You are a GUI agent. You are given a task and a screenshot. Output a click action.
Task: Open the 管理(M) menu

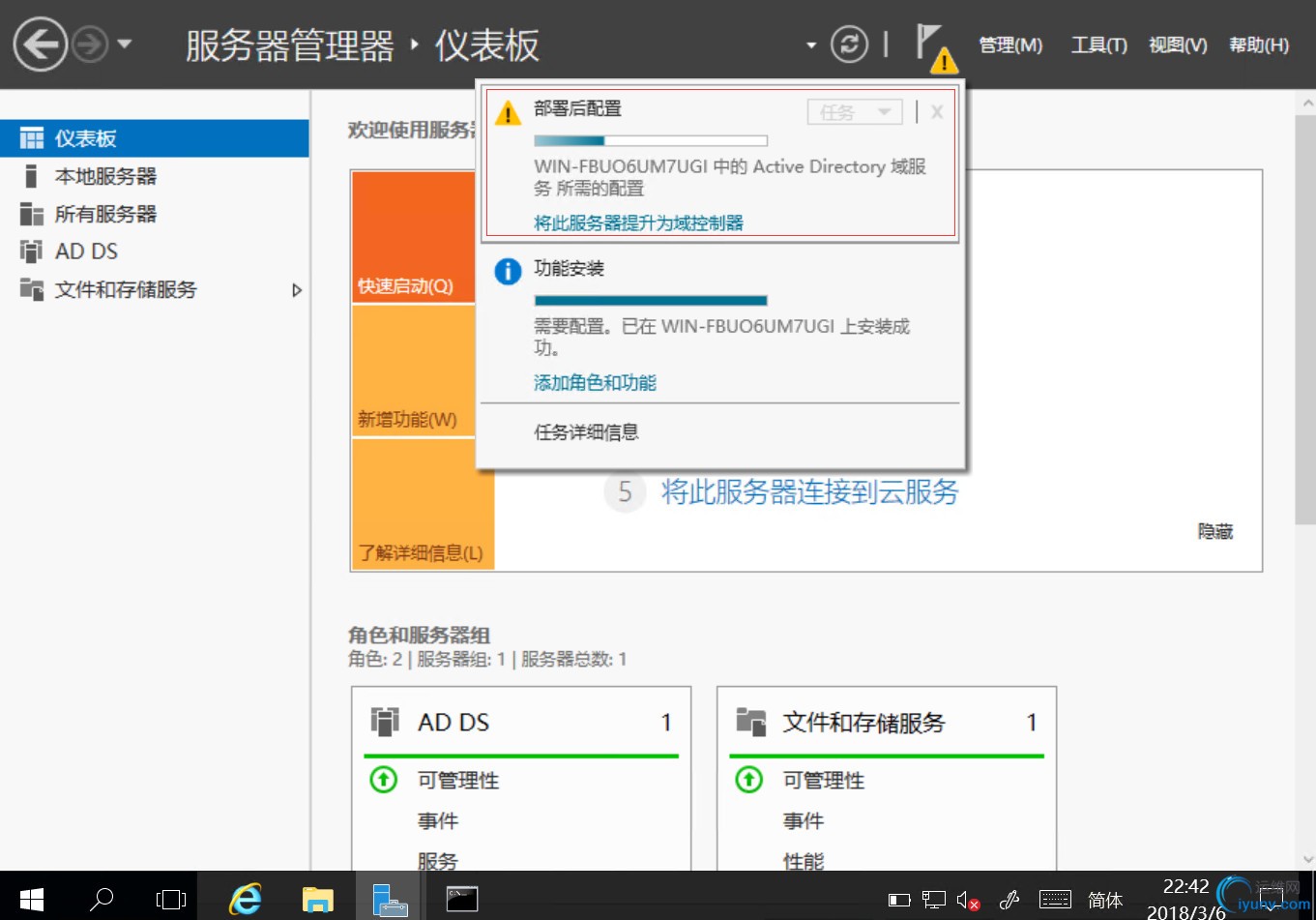point(1010,45)
